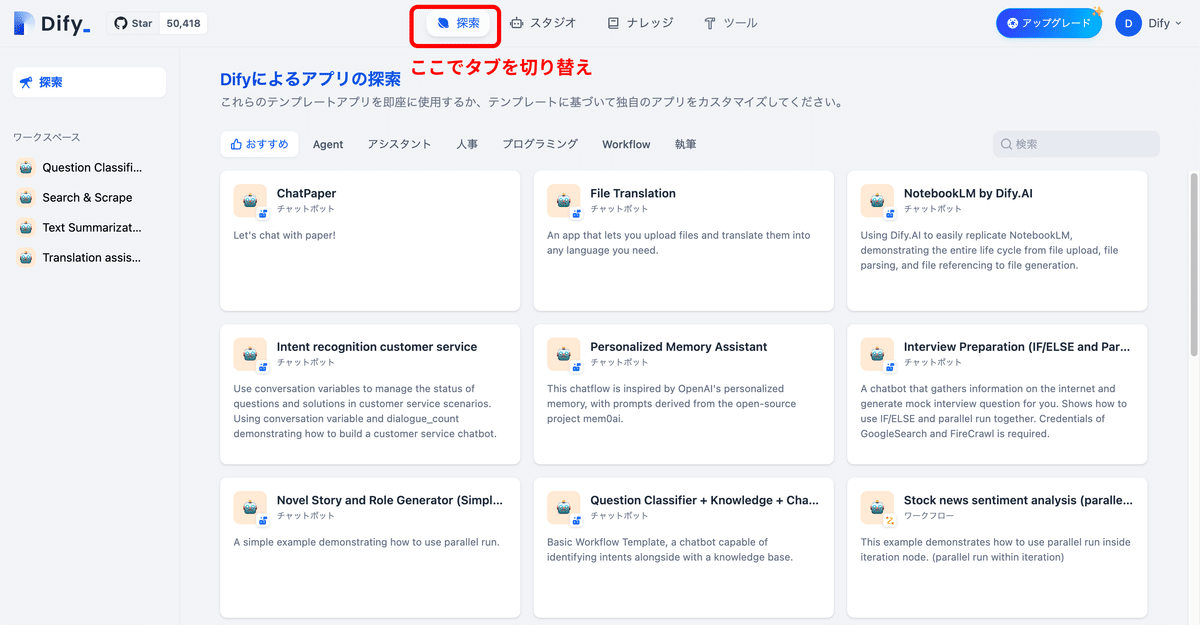Select the Search & Scrape workspace icon
The height and width of the screenshot is (625, 1200).
click(x=25, y=197)
